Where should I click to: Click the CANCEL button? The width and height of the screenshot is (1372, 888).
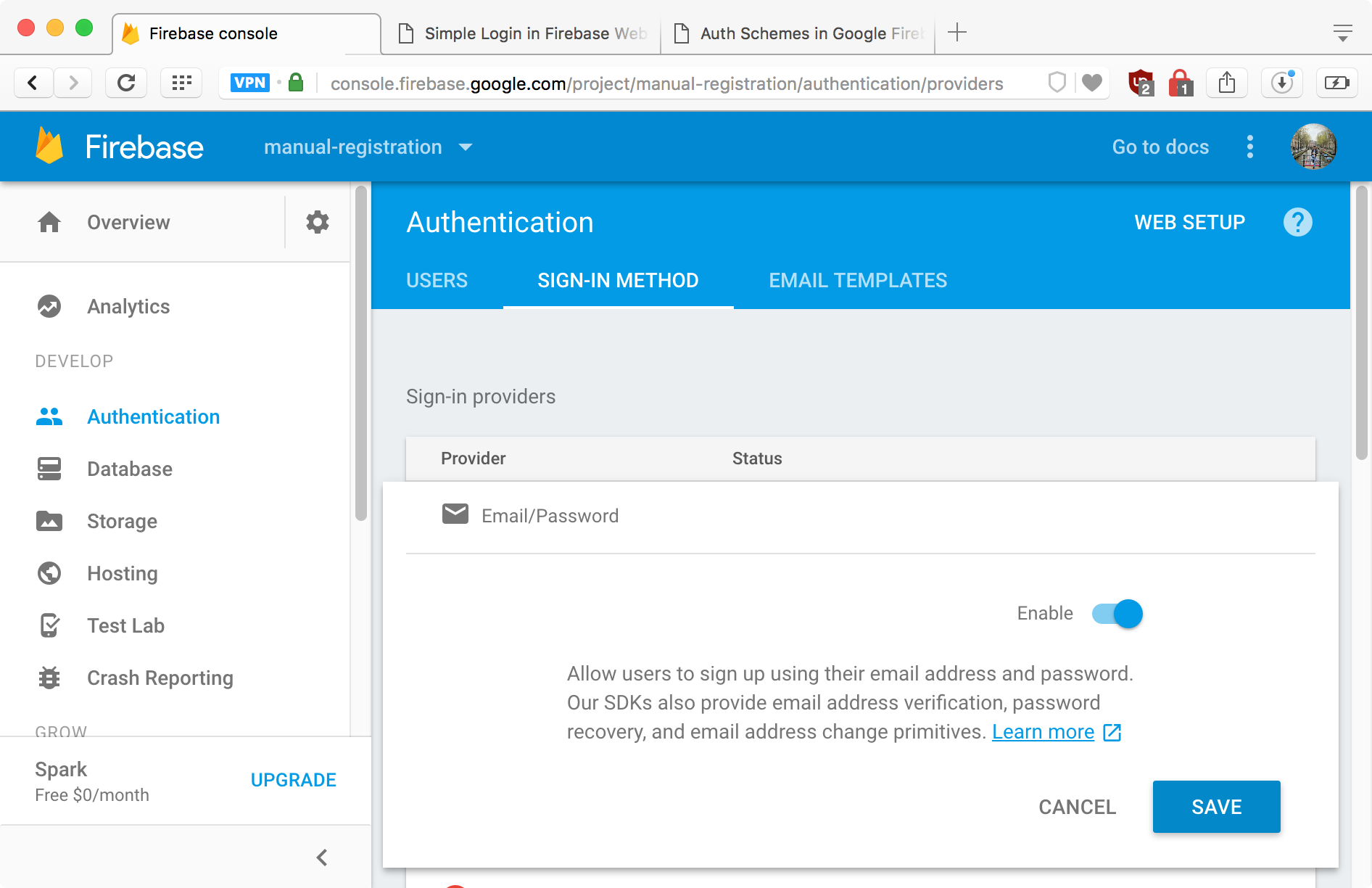pyautogui.click(x=1078, y=807)
